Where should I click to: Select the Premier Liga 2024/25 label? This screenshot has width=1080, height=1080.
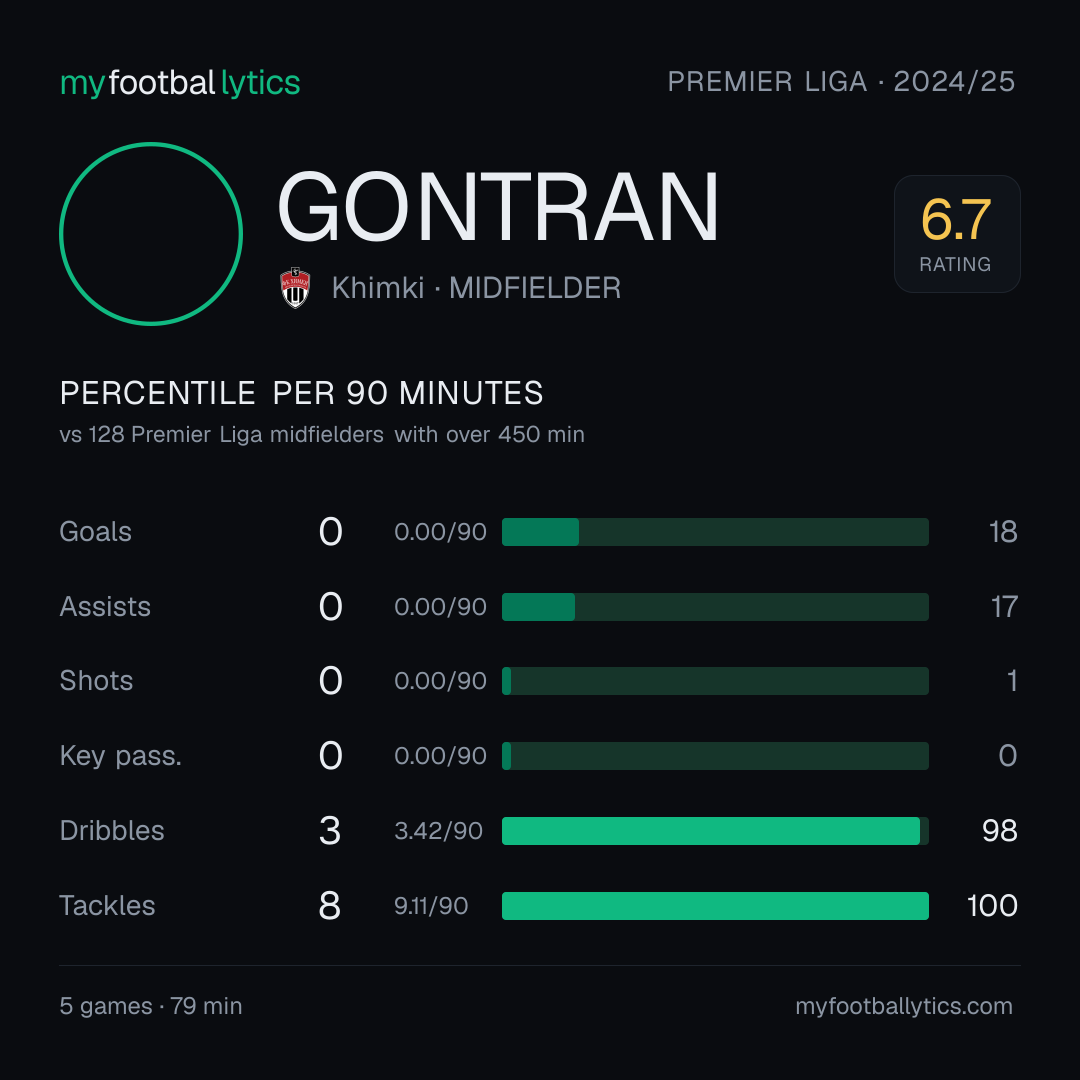point(841,82)
